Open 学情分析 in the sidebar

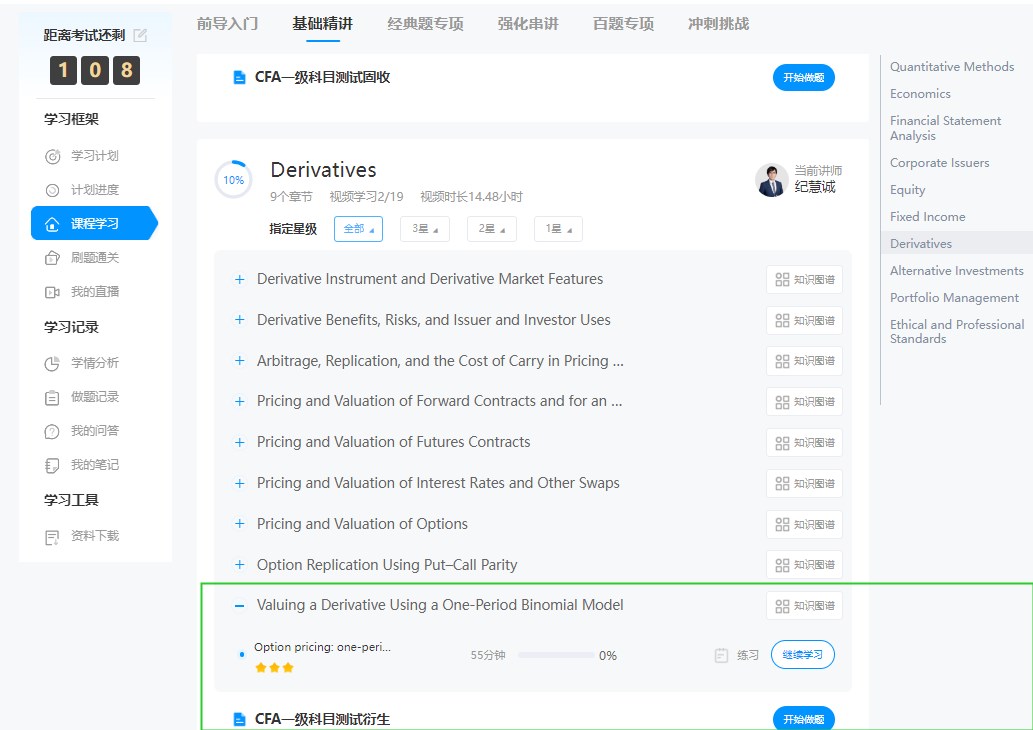coord(94,363)
